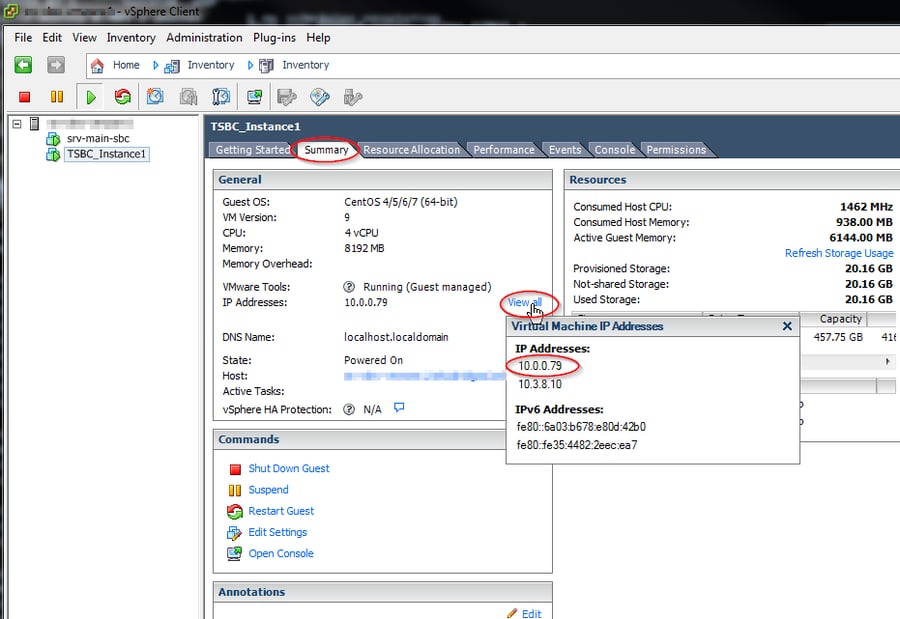Open the Inventory menu

(x=131, y=37)
